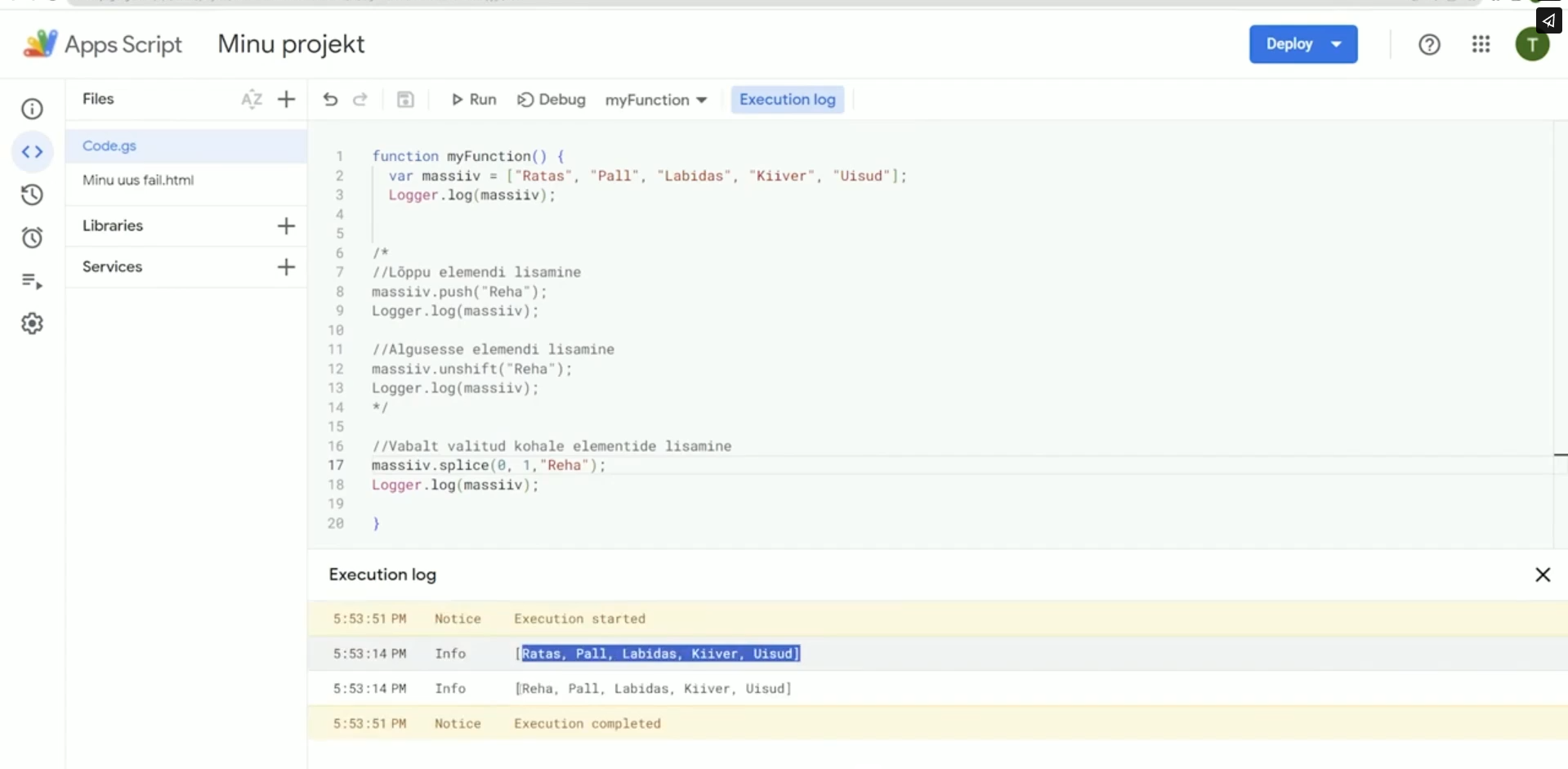The image size is (1568, 769).
Task: Click the Libraries section label
Action: (113, 226)
